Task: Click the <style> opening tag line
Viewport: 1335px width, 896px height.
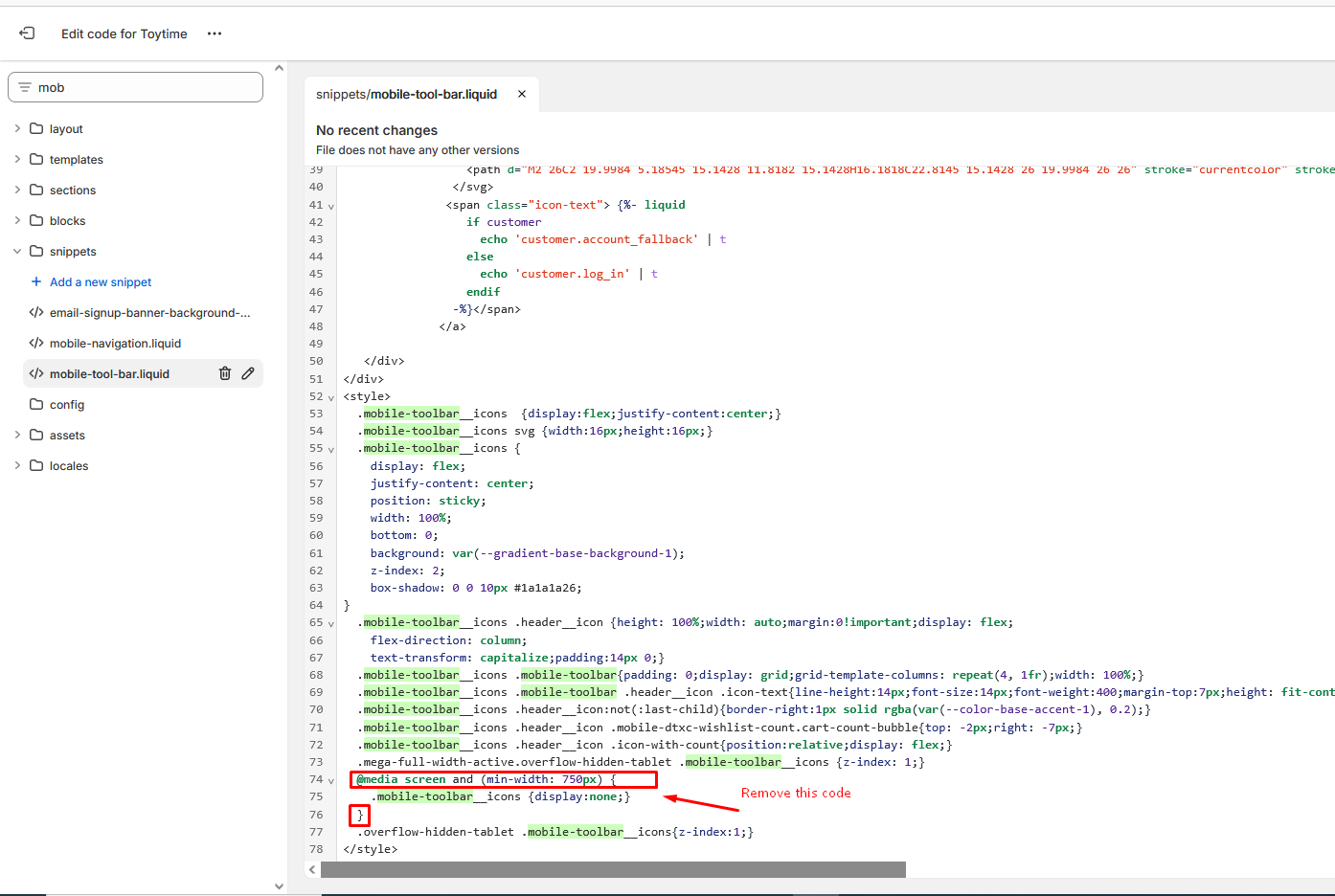Action: point(367,396)
